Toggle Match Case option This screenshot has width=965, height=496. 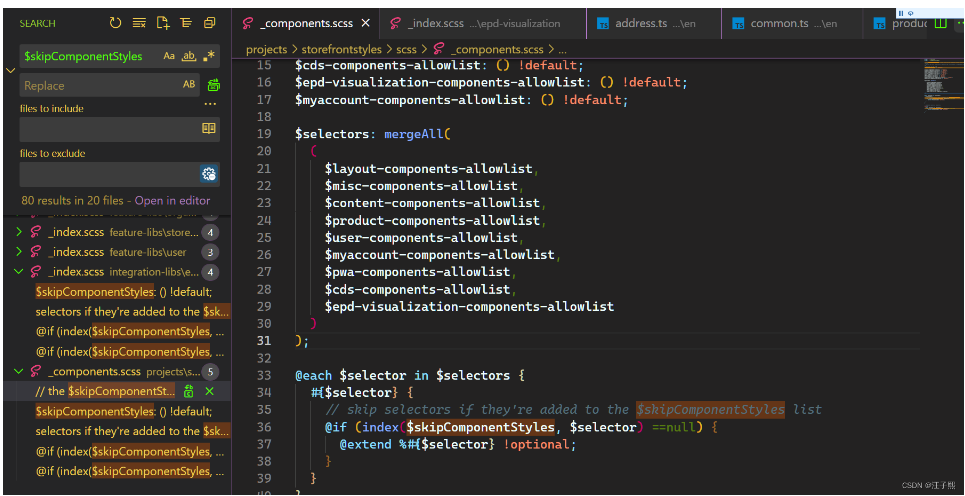pyautogui.click(x=169, y=56)
